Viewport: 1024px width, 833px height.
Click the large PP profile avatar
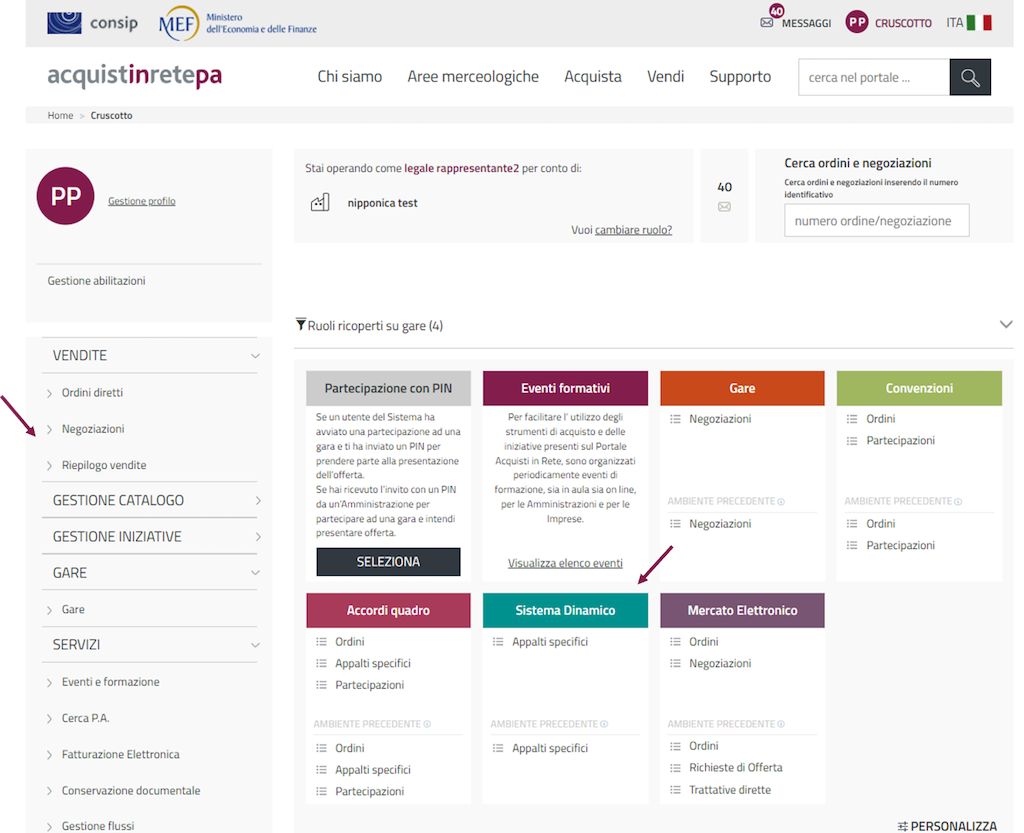[65, 196]
